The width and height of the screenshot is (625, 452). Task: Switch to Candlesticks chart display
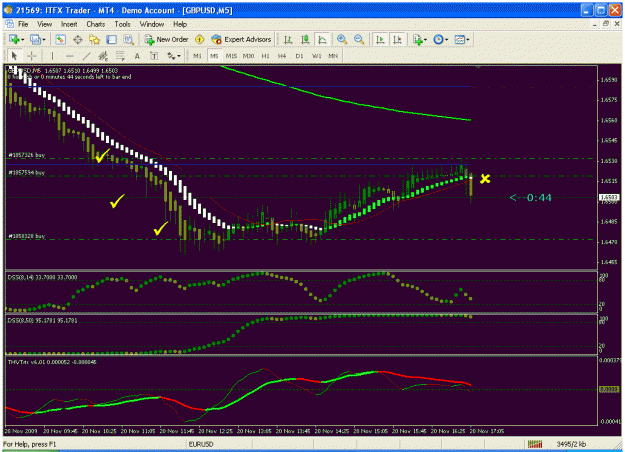pyautogui.click(x=305, y=39)
